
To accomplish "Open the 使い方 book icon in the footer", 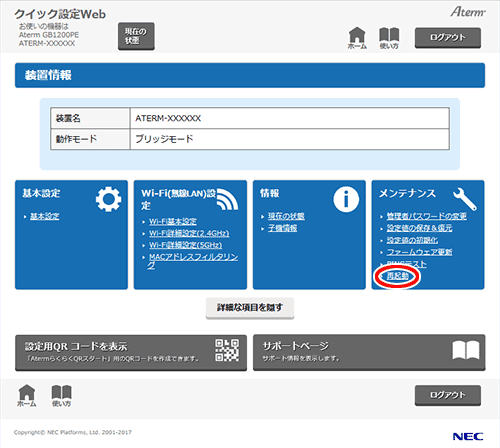I will [61, 395].
